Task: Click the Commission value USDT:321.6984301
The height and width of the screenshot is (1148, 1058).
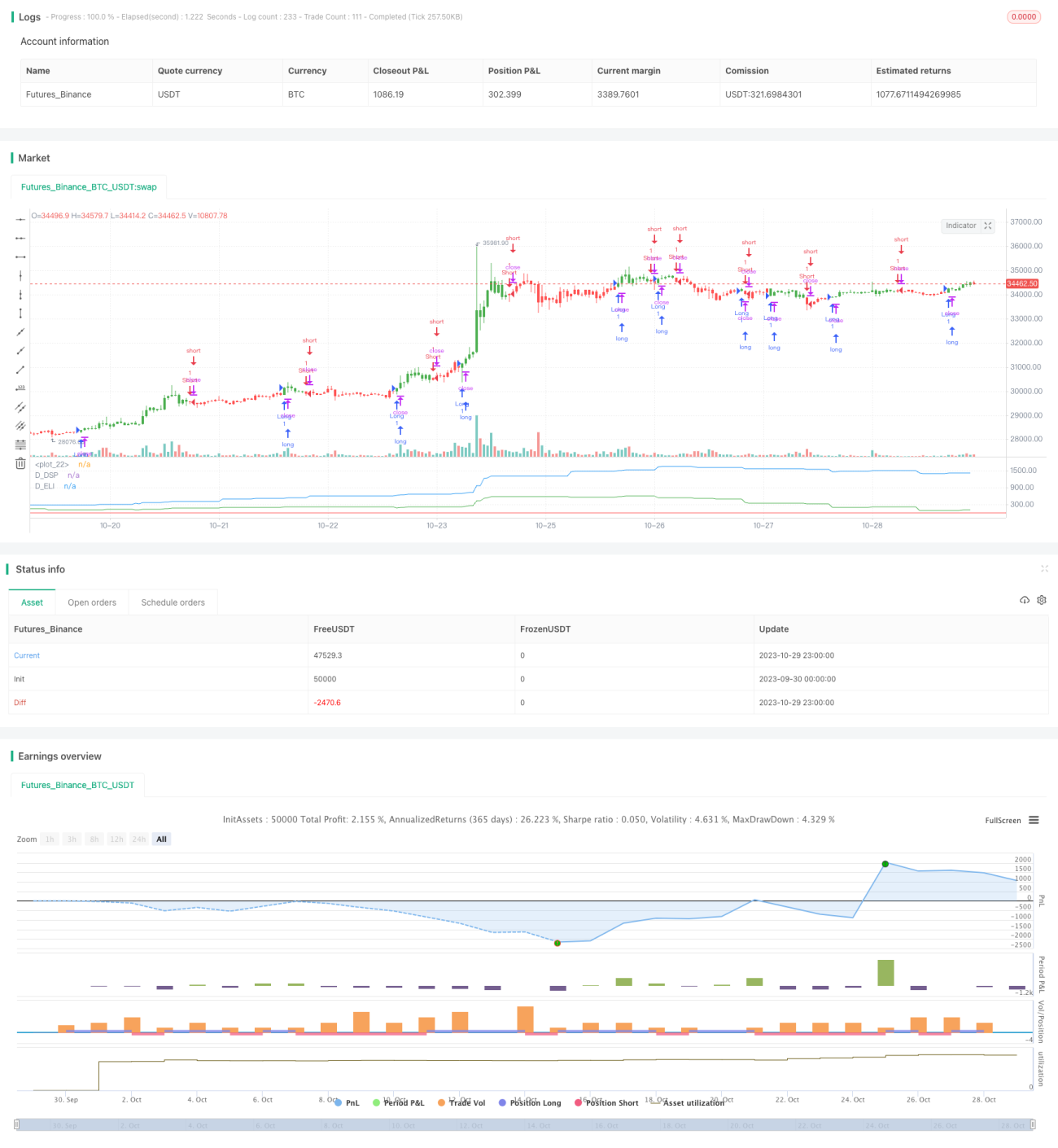Action: click(x=763, y=94)
